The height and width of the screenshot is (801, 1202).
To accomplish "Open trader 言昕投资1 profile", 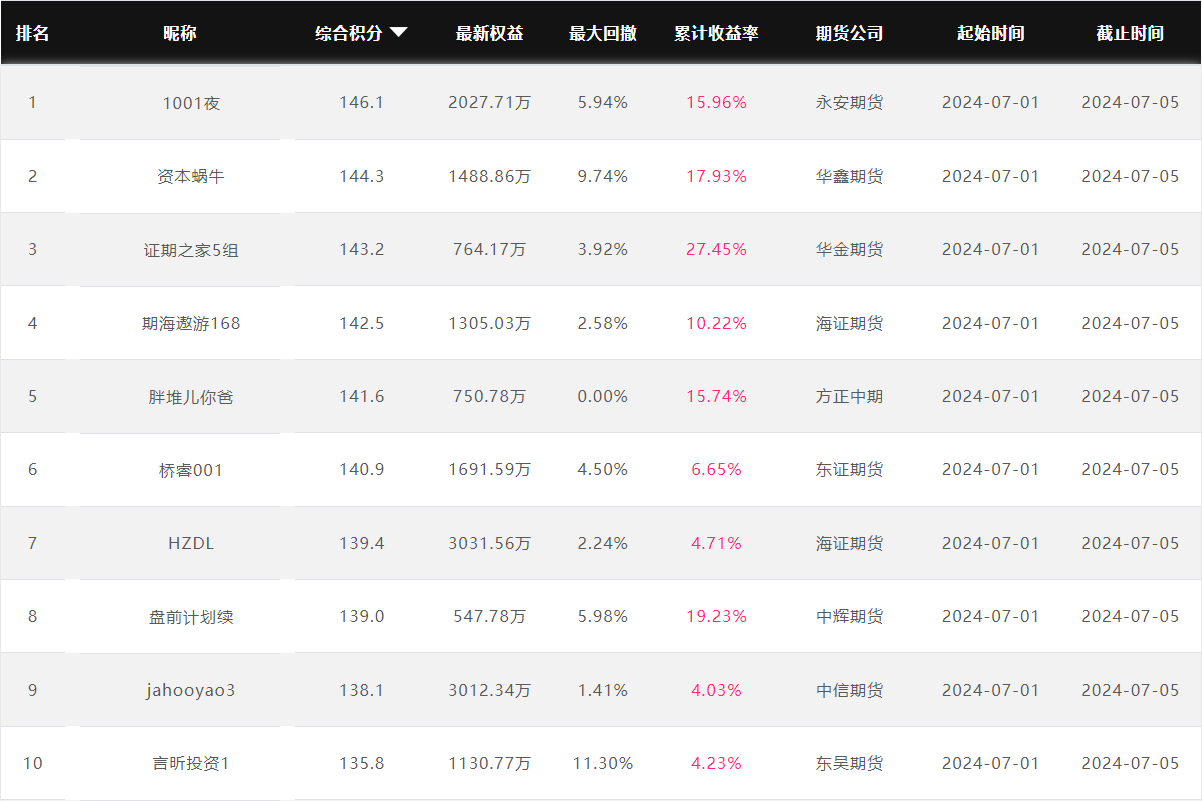I will tap(191, 763).
